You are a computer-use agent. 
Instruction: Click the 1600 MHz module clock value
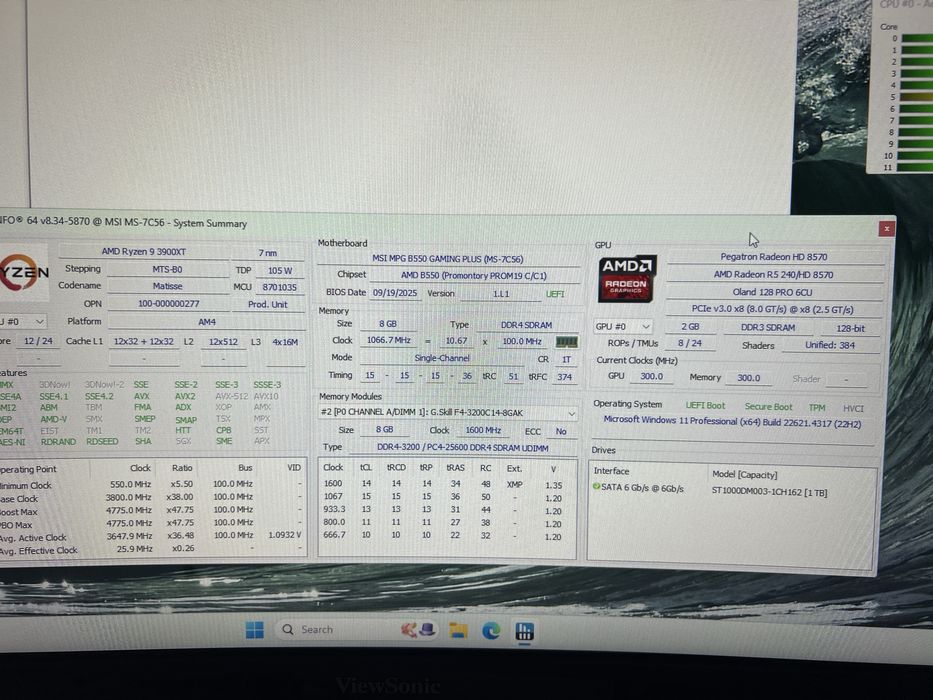pos(483,430)
